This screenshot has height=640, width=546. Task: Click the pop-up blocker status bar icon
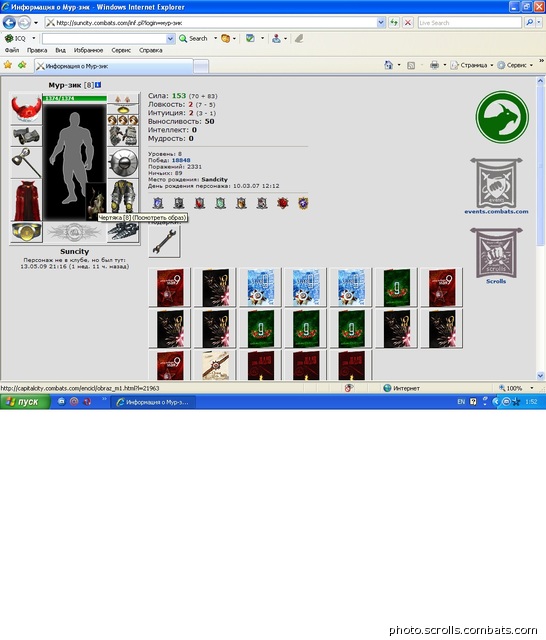point(348,388)
